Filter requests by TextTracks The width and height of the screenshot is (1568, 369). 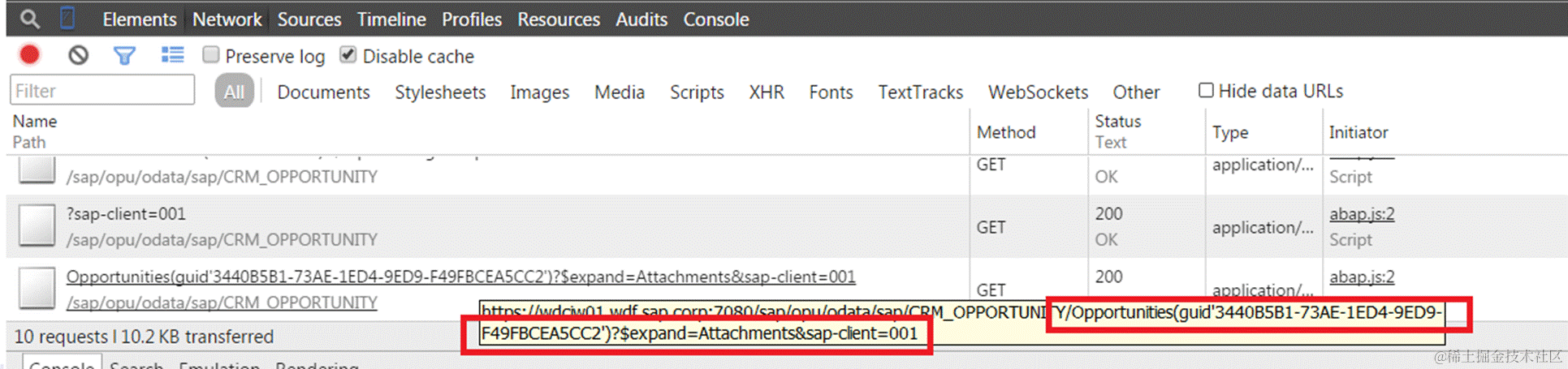pyautogui.click(x=920, y=92)
